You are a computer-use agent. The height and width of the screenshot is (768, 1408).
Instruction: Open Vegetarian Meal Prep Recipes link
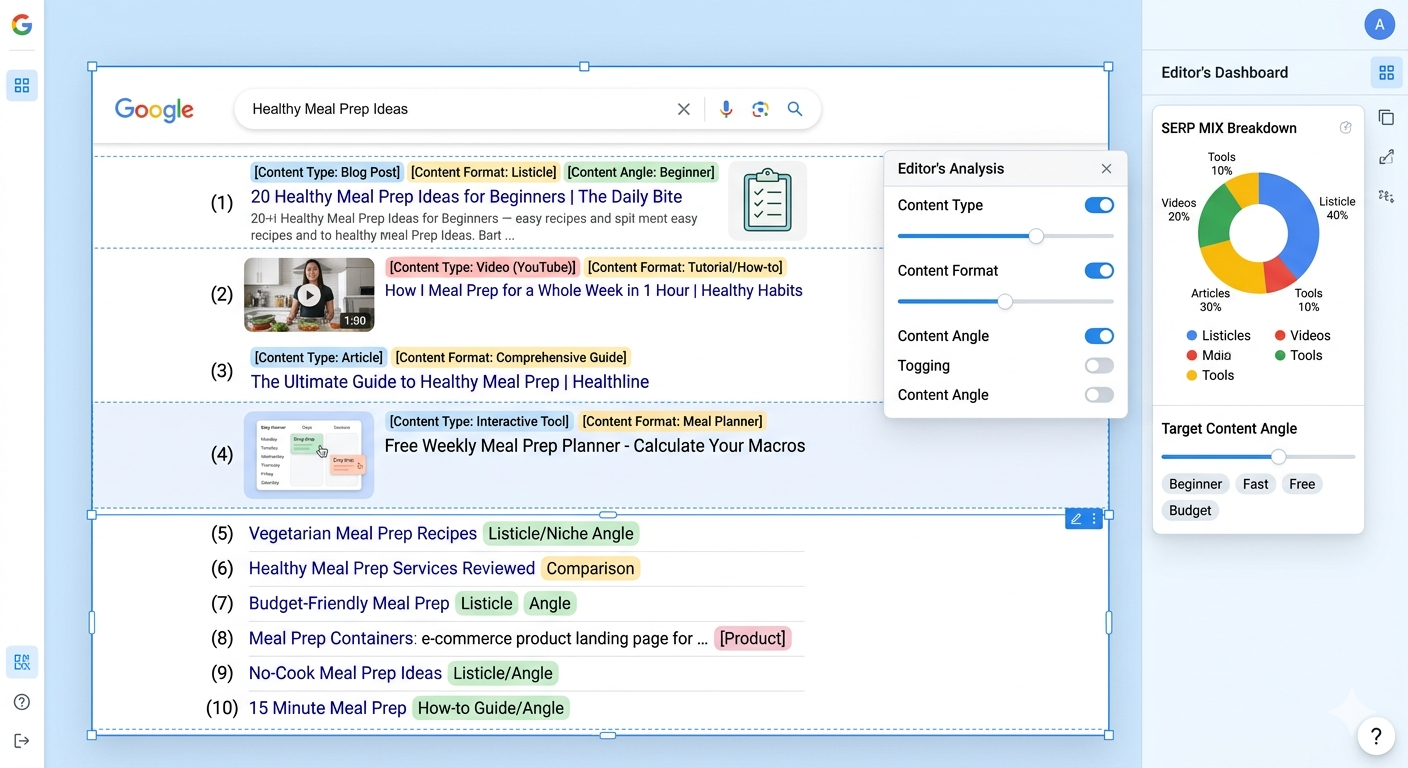[362, 534]
